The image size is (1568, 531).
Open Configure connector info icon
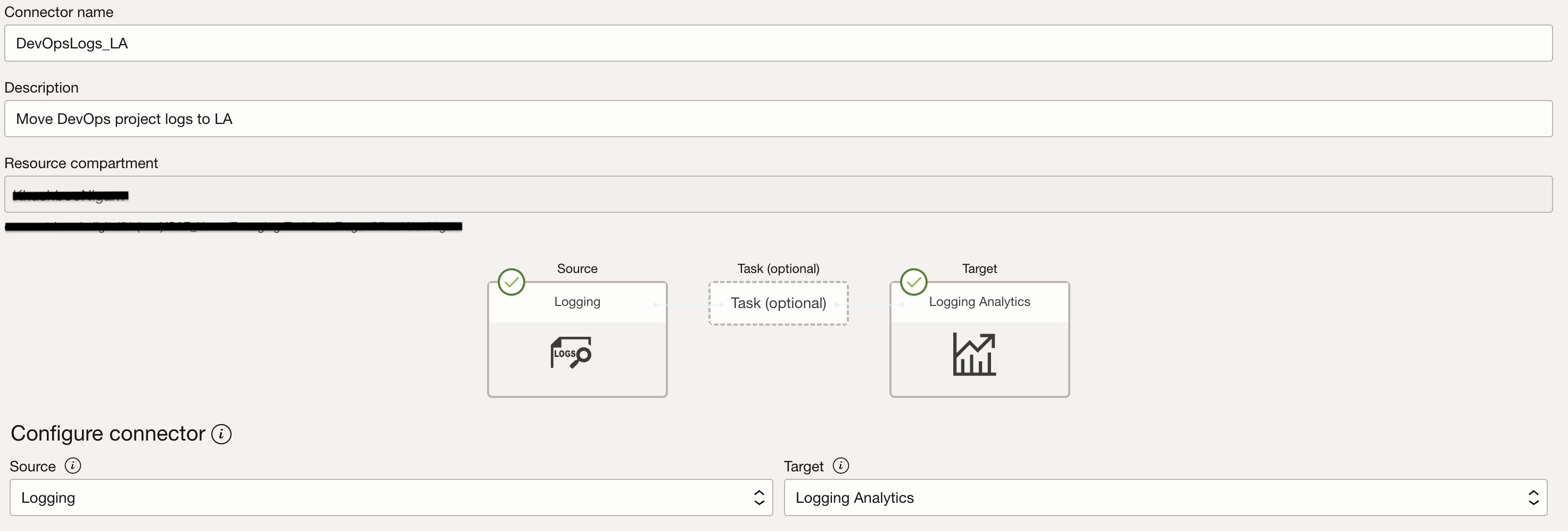(221, 434)
